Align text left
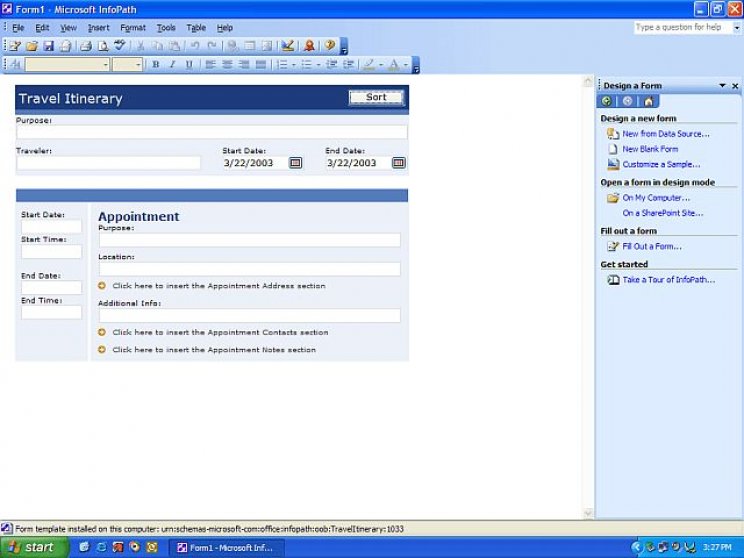The width and height of the screenshot is (744, 558). coord(211,65)
